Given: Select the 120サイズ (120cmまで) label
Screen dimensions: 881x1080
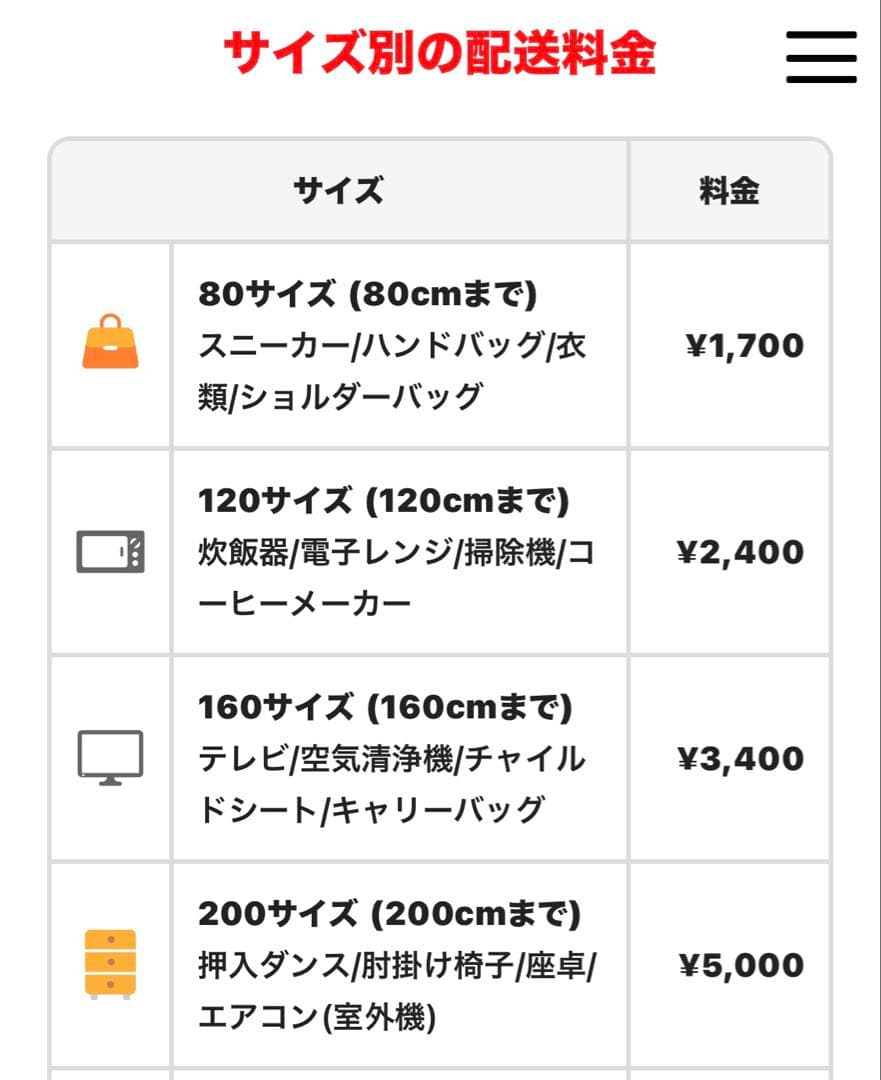Looking at the screenshot, I should coord(383,500).
